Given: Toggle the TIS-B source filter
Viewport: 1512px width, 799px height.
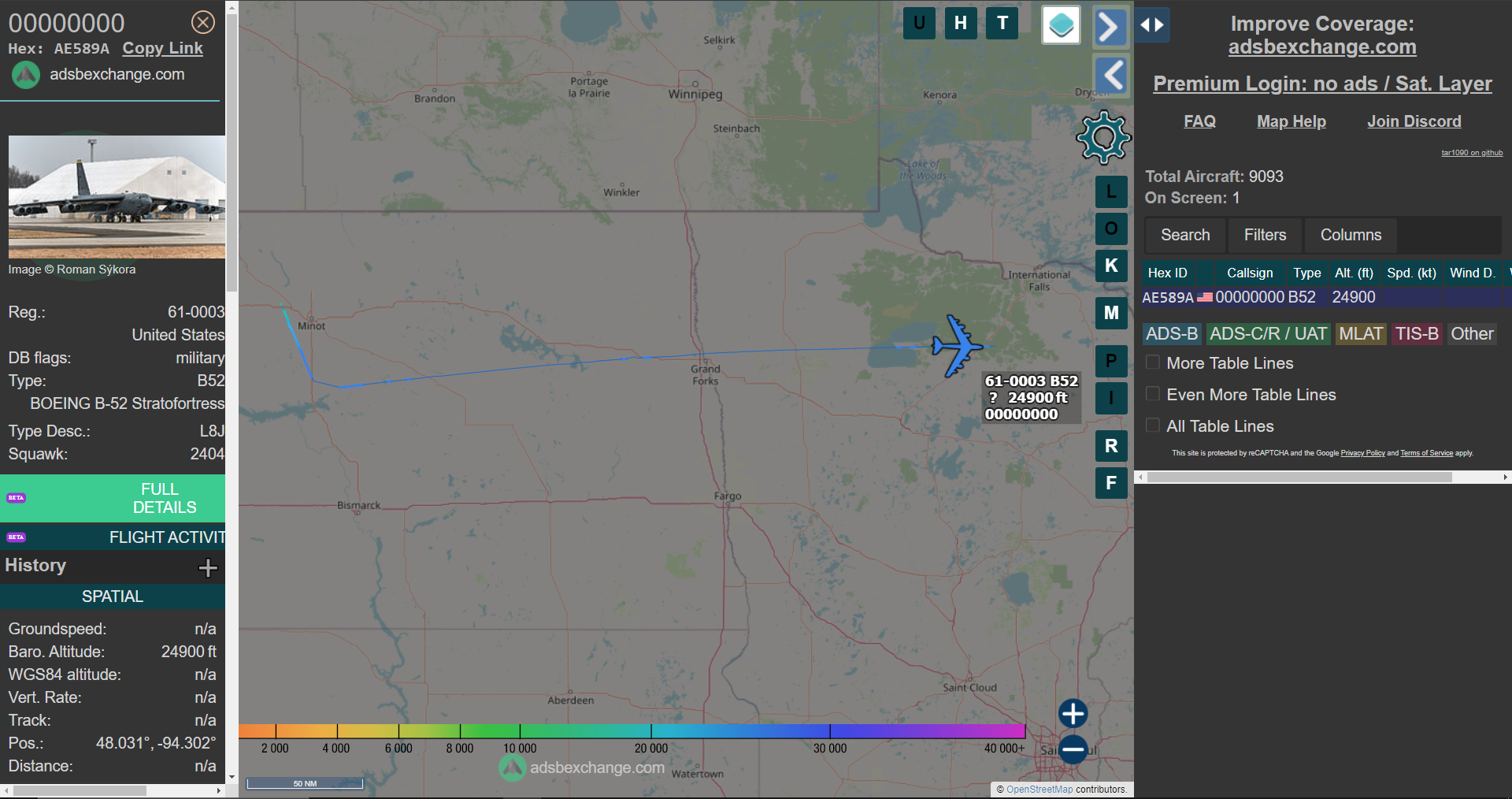Looking at the screenshot, I should 1417,334.
